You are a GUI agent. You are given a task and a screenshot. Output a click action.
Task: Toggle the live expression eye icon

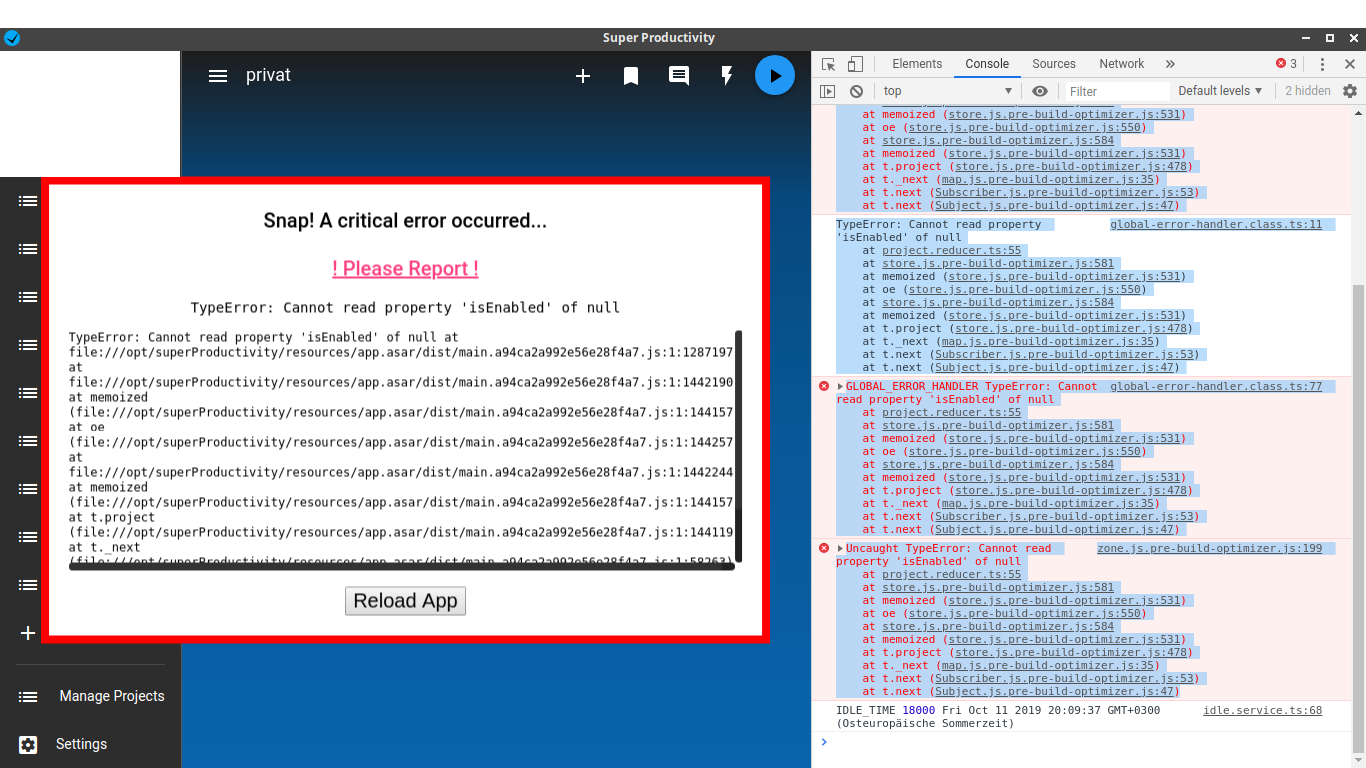(1040, 90)
